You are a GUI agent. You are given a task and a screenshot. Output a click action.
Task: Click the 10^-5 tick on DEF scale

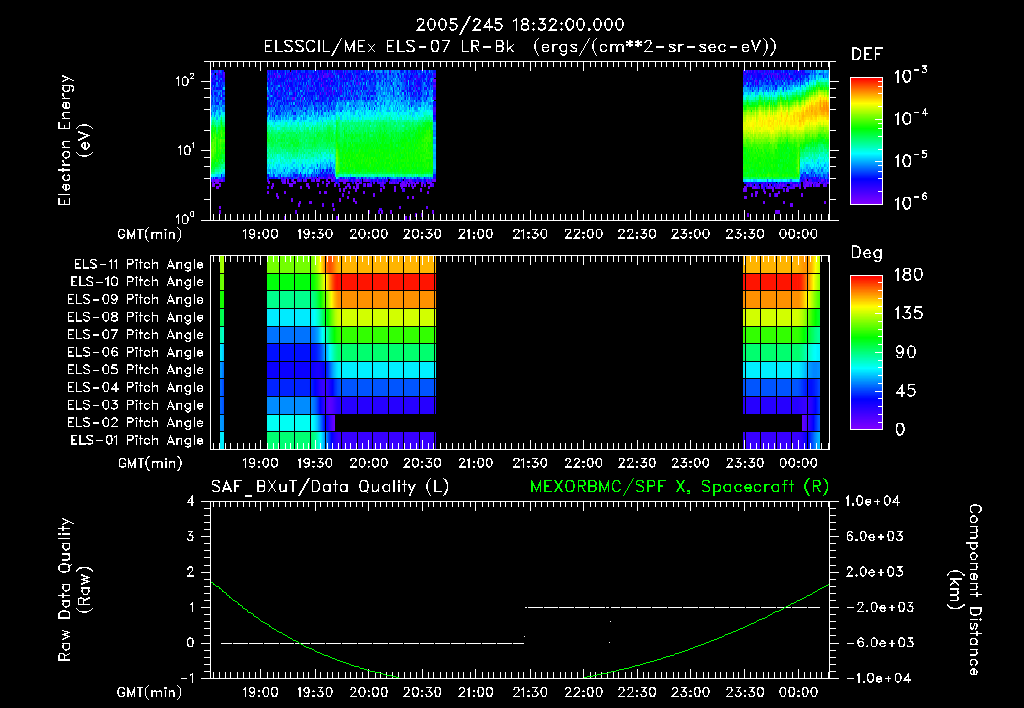pyautogui.click(x=911, y=160)
